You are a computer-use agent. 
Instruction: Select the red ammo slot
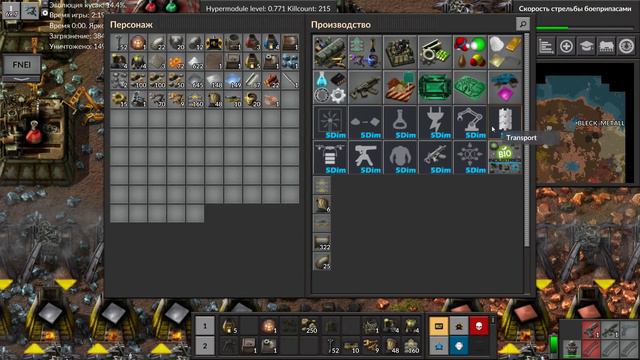point(590,348)
